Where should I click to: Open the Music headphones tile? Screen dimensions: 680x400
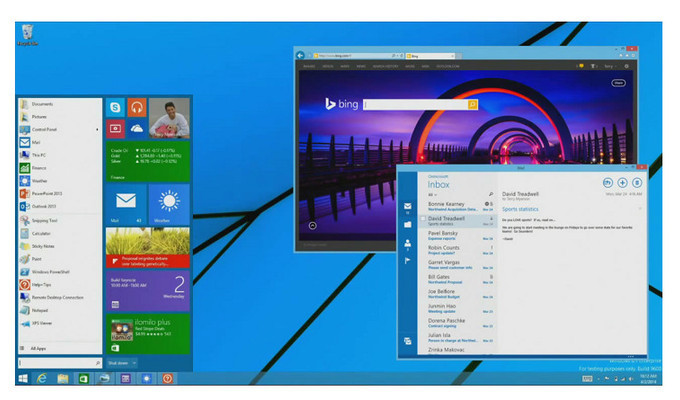[x=137, y=107]
